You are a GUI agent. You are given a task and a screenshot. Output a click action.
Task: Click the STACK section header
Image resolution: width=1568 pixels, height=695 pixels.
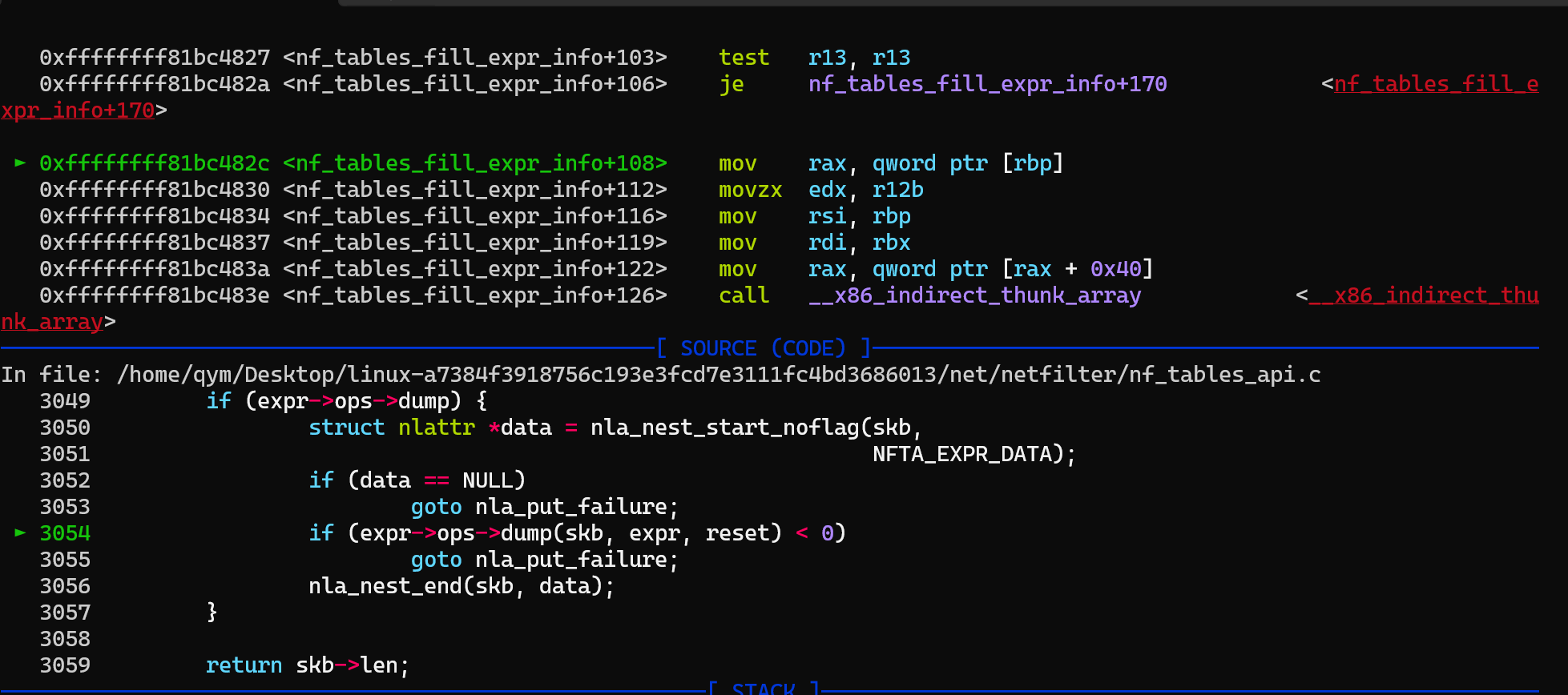coord(764,689)
